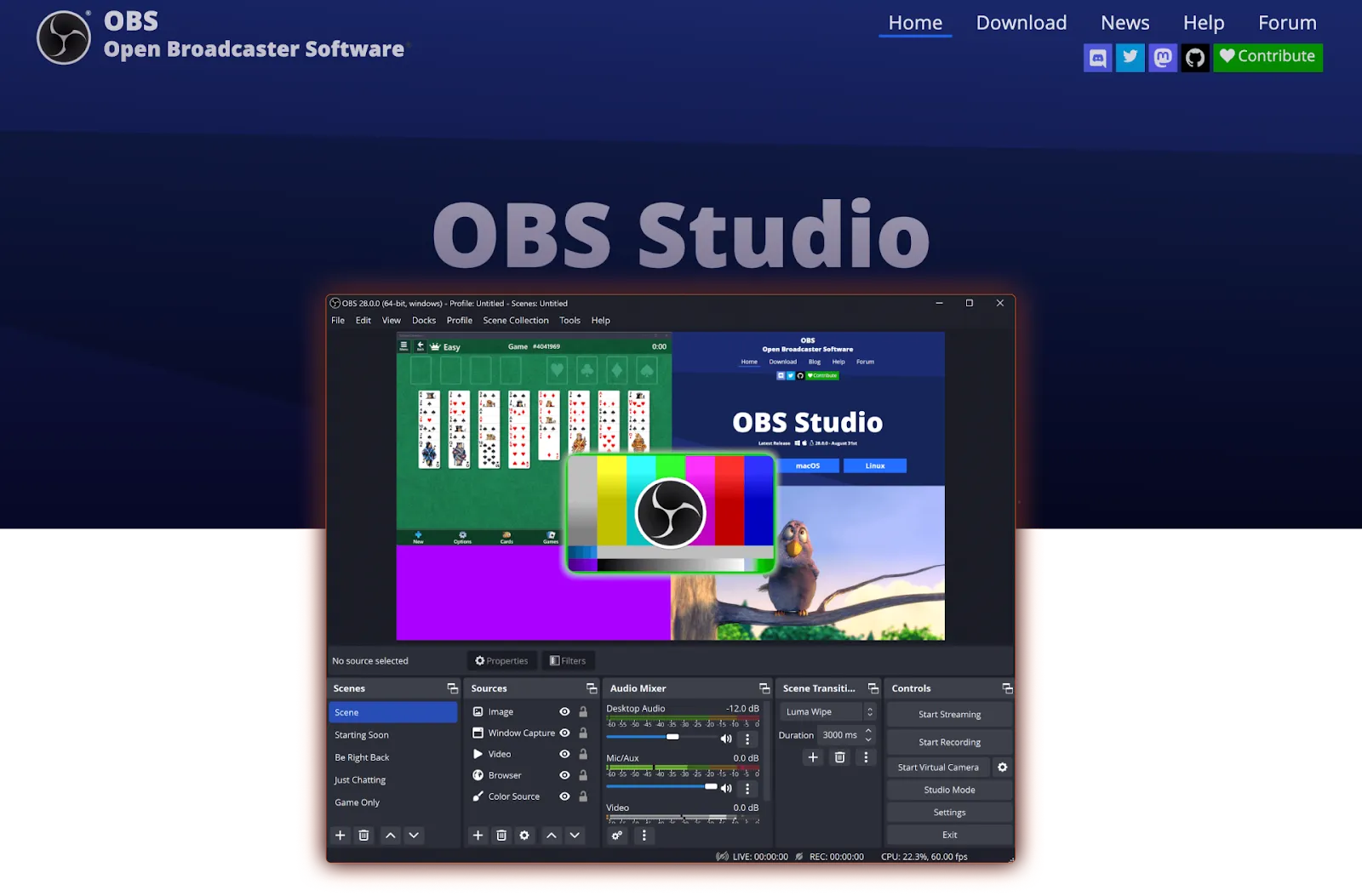Viewport: 1362px width, 896px height.
Task: Pop out Scene Transitions dock
Action: (x=873, y=688)
